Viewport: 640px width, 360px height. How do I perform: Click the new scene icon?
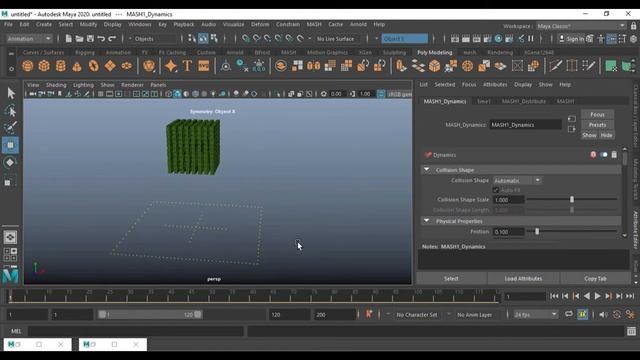pos(69,39)
